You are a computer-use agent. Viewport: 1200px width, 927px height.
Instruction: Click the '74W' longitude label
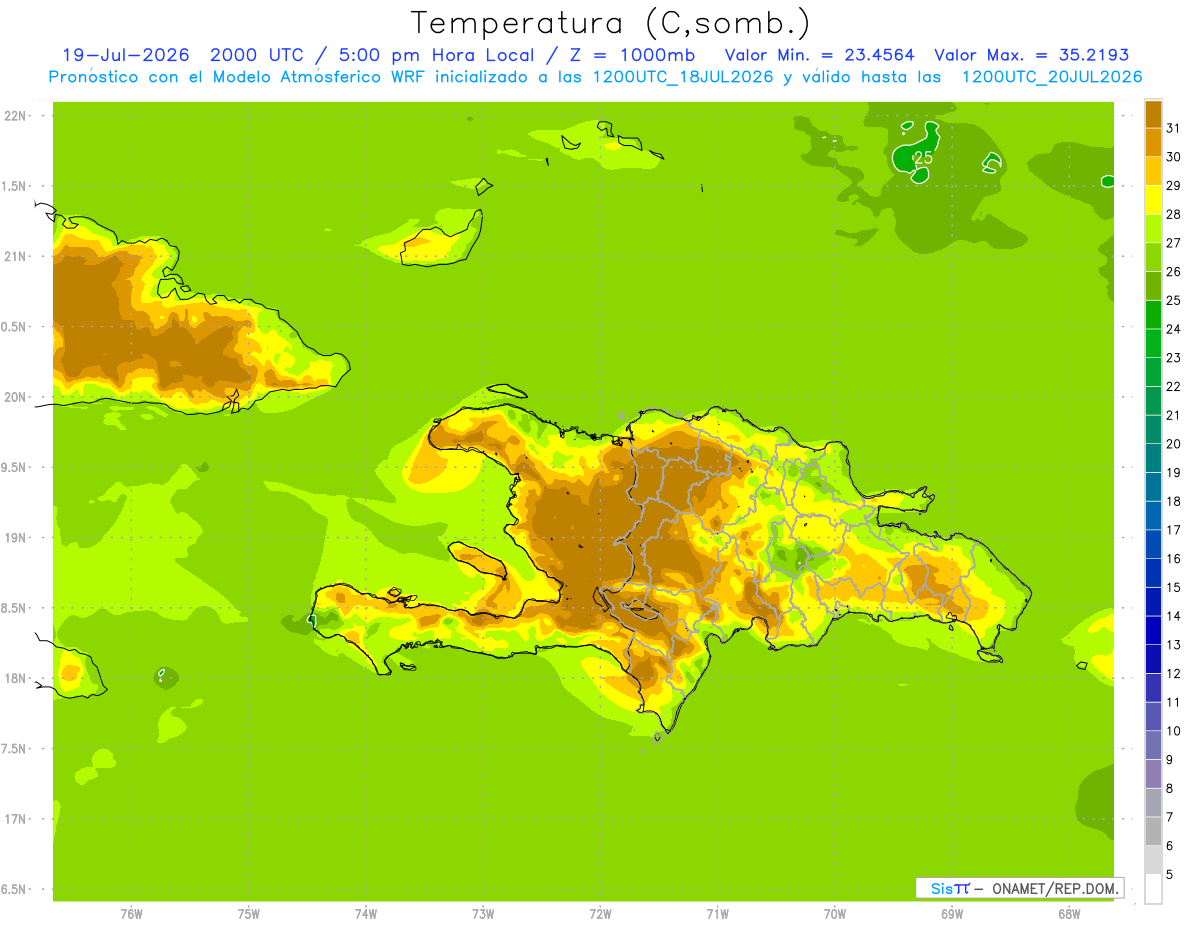coord(365,914)
